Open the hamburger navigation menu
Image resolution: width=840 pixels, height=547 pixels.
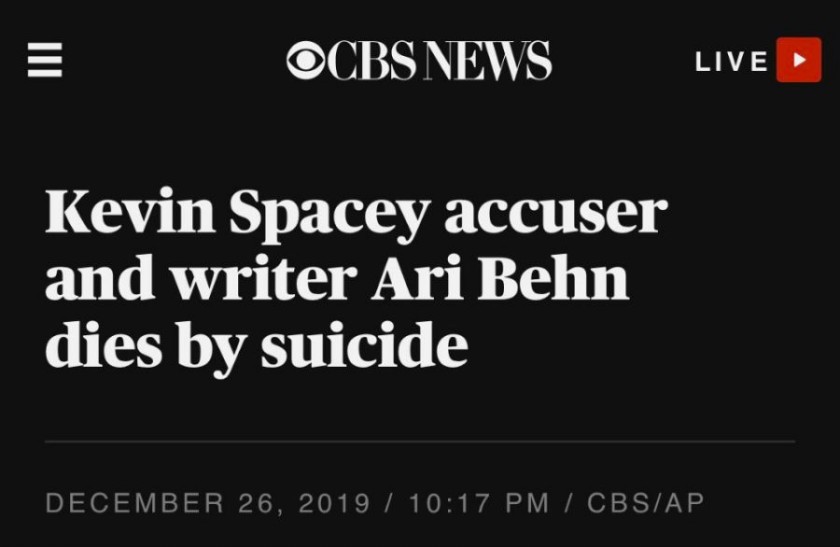point(45,61)
